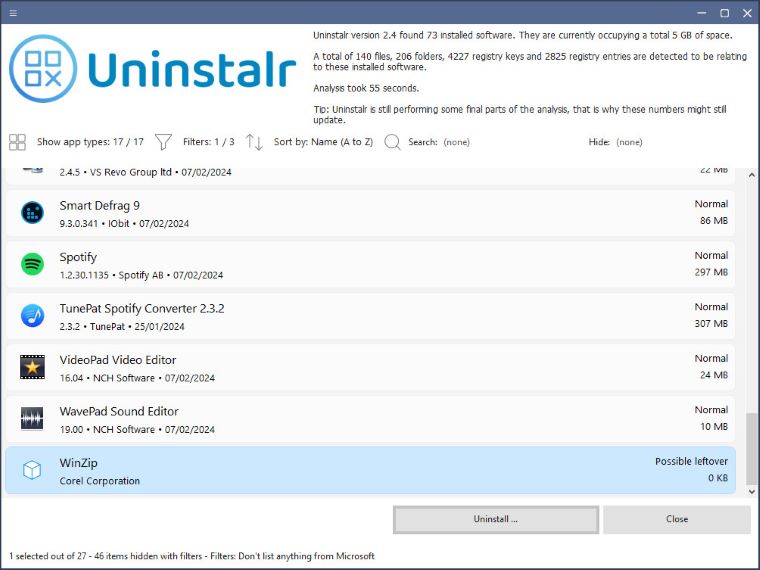Click the Uninstall ... button
This screenshot has height=570, width=760.
click(x=496, y=520)
